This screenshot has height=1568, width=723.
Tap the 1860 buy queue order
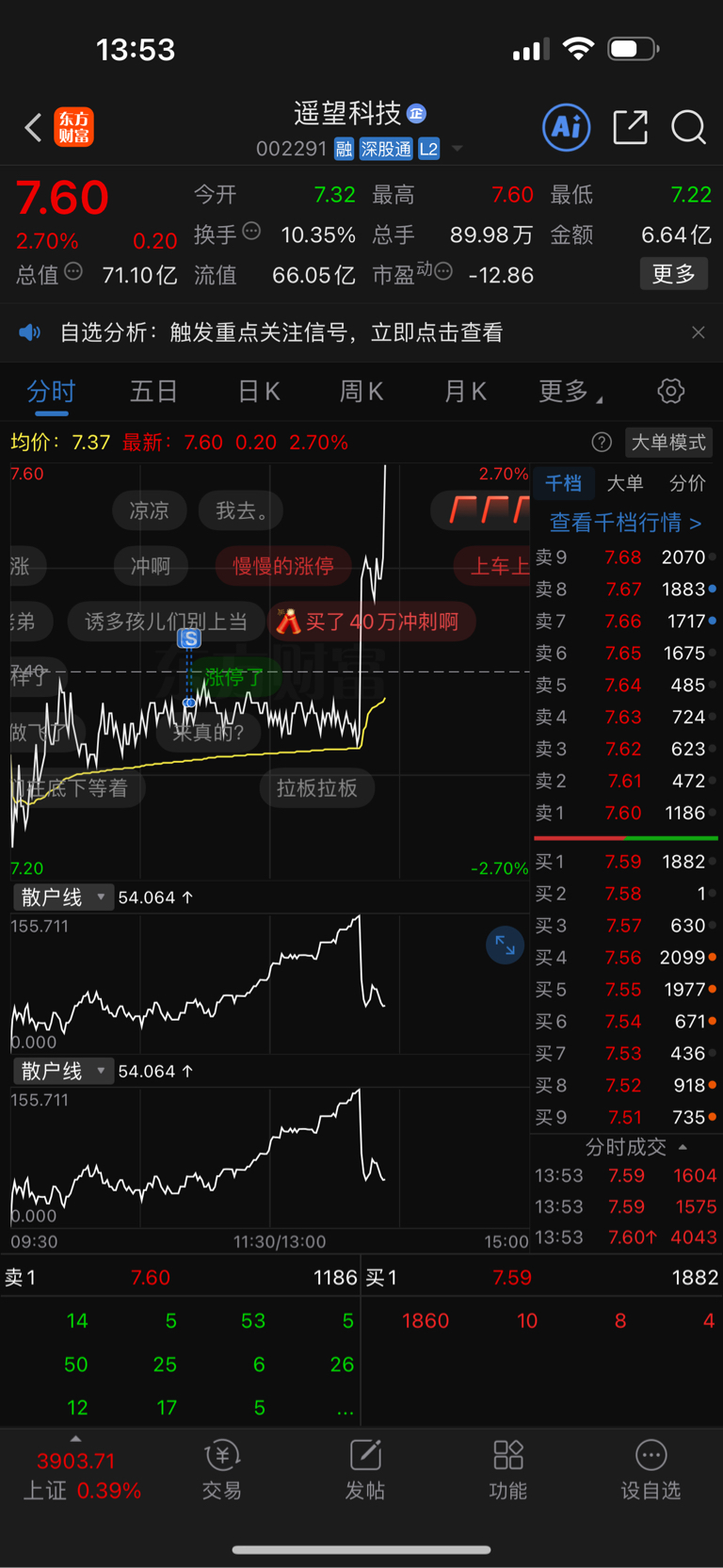tap(426, 1320)
